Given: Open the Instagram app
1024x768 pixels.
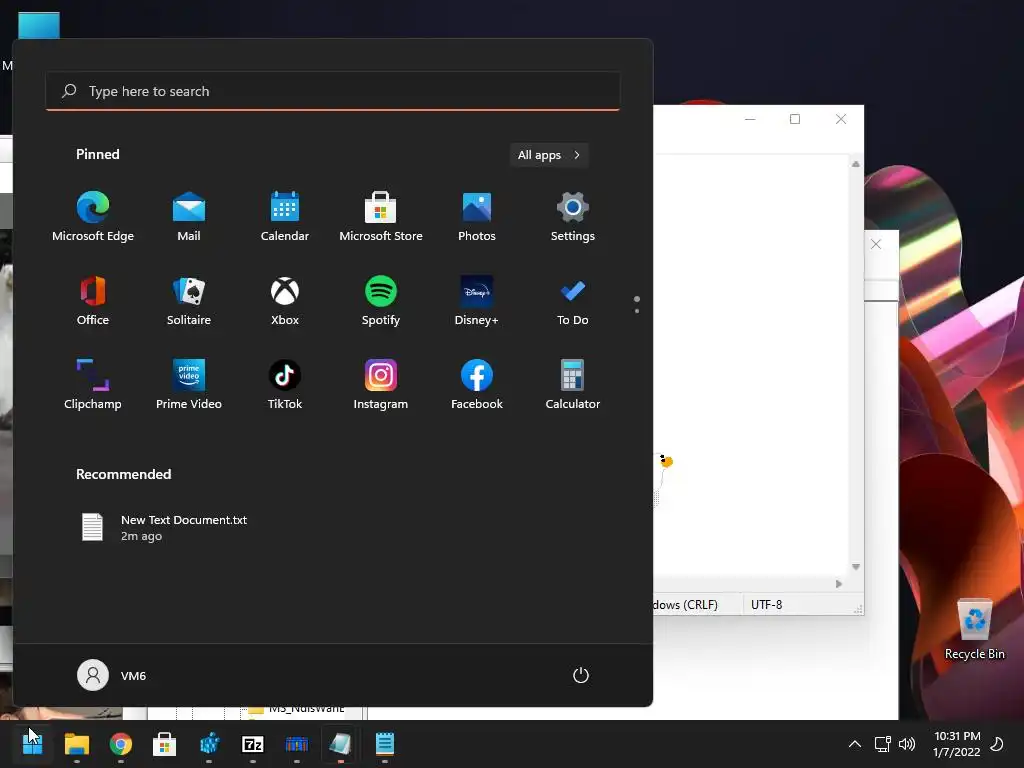Looking at the screenshot, I should pyautogui.click(x=381, y=385).
